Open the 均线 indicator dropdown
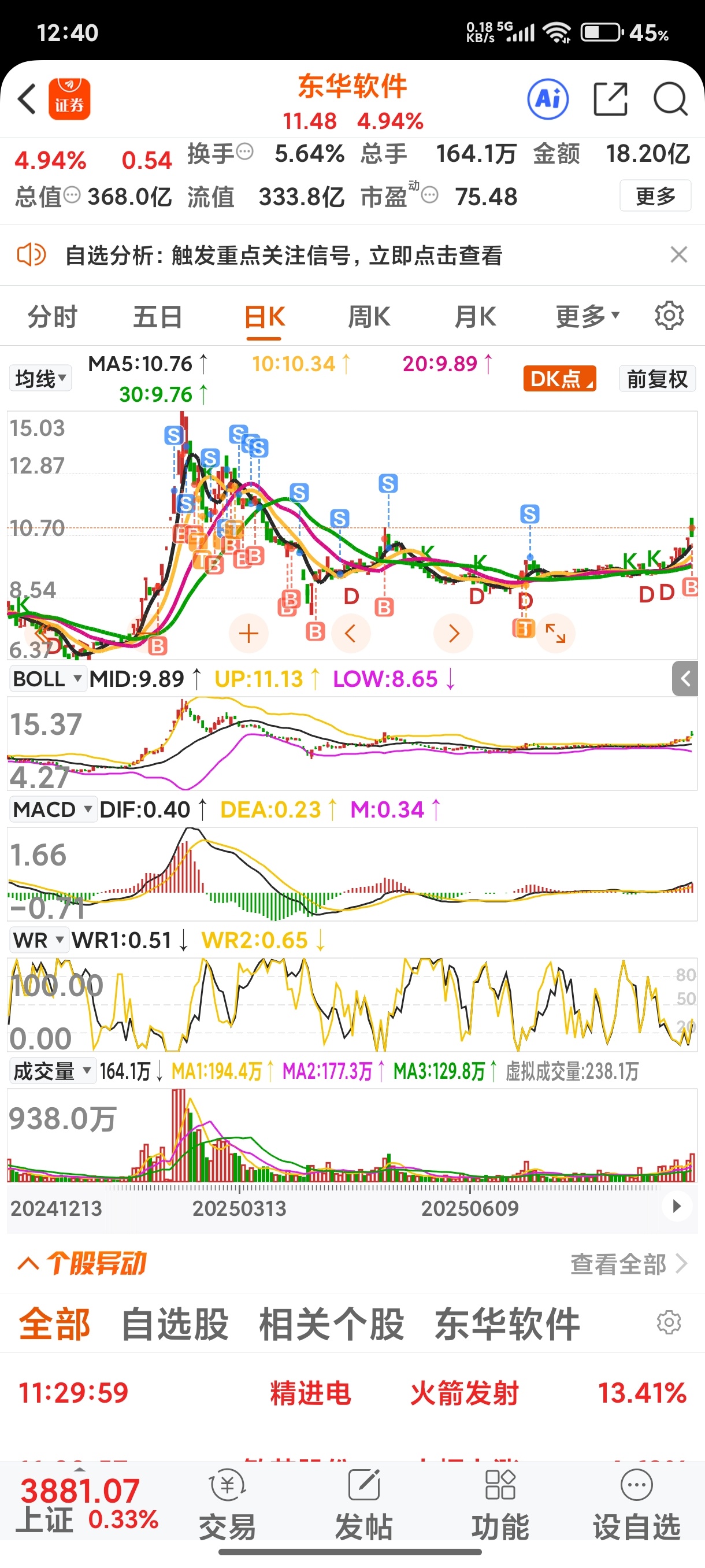705x1568 pixels. point(40,379)
